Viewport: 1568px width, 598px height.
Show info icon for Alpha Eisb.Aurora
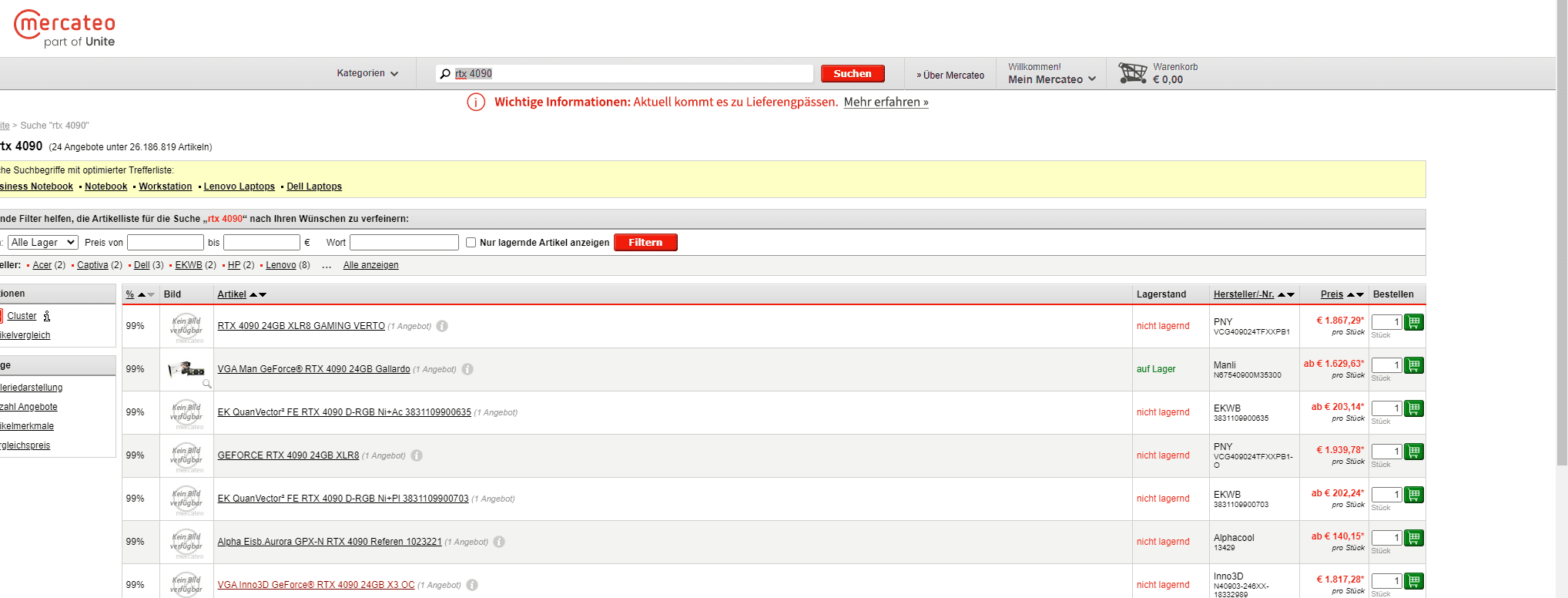point(499,542)
